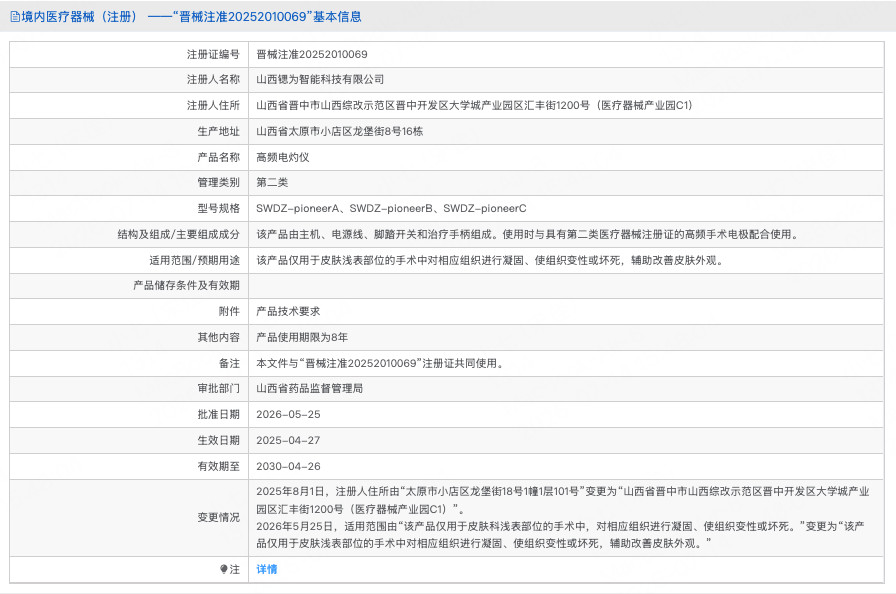Select expiry date 2030-04-26
Viewport: 896px width, 594px height.
(x=288, y=466)
